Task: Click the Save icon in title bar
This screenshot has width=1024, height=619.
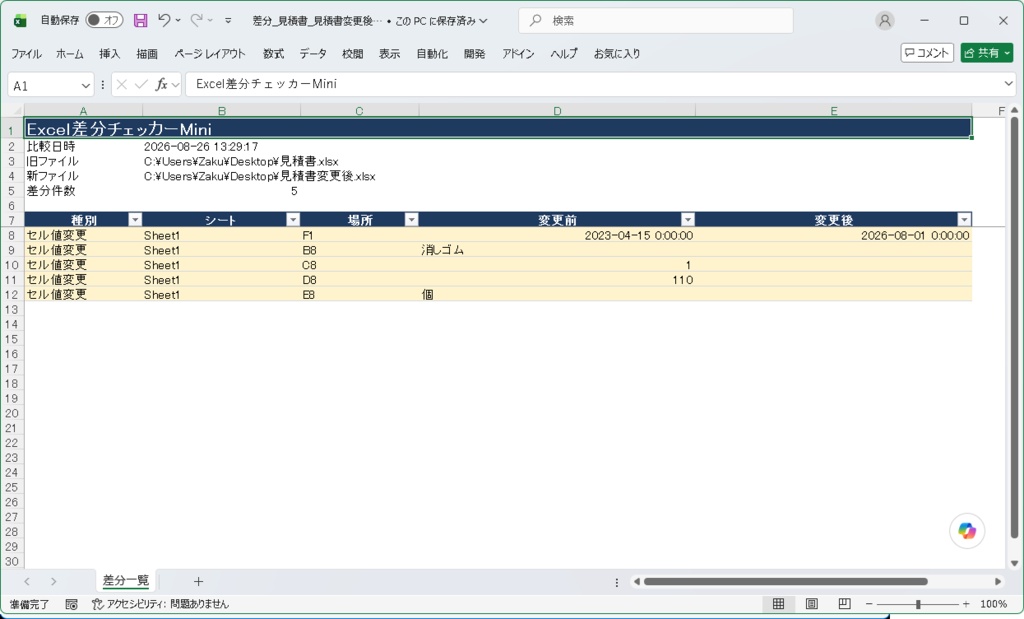Action: (140, 21)
